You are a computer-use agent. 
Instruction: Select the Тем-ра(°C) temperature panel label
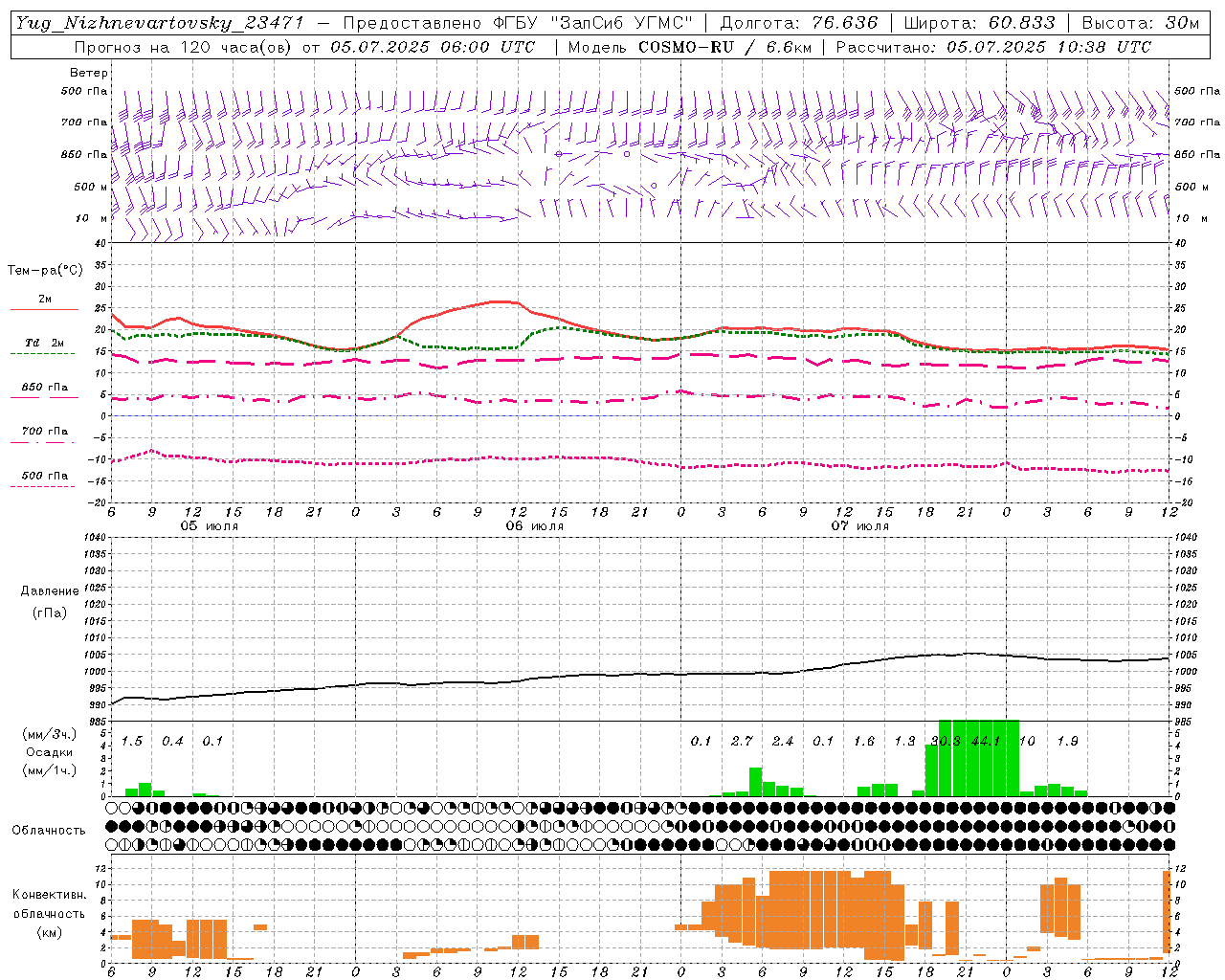click(45, 271)
